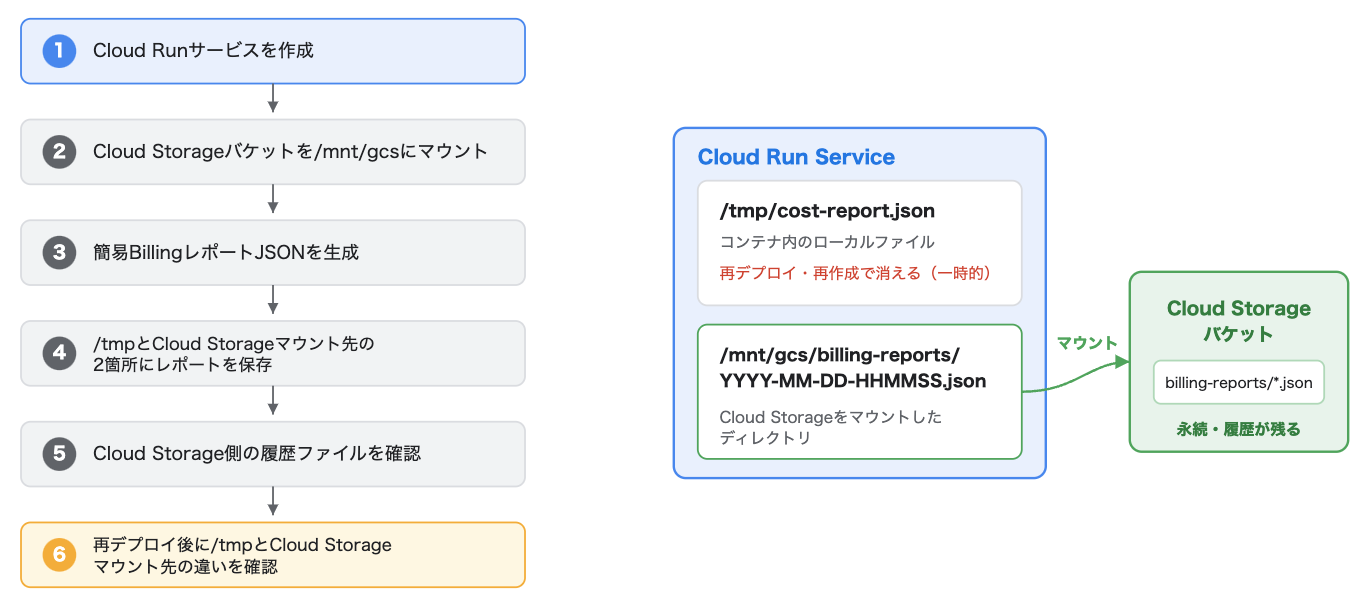Viewport: 1362px width, 602px height.
Task: Click "/mnt/gcs/billing-reports/" path heading
Action: 839,355
